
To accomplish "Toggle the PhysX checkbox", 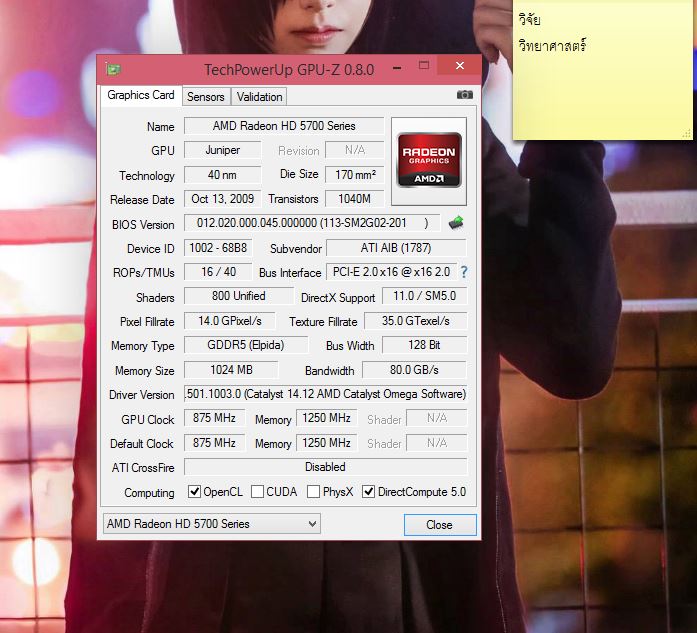I will pyautogui.click(x=313, y=491).
